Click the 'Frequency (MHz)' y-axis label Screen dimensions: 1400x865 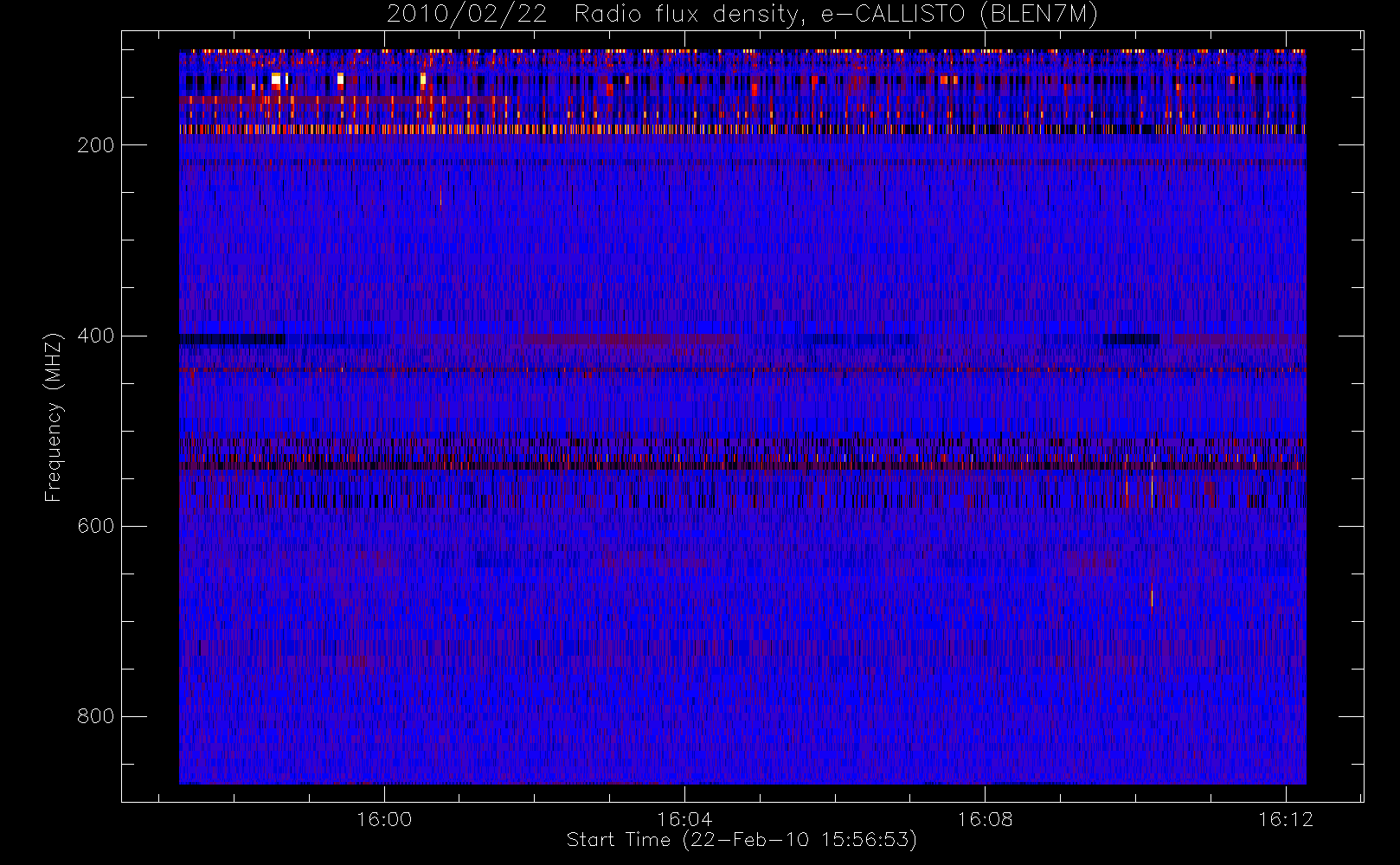[54, 418]
